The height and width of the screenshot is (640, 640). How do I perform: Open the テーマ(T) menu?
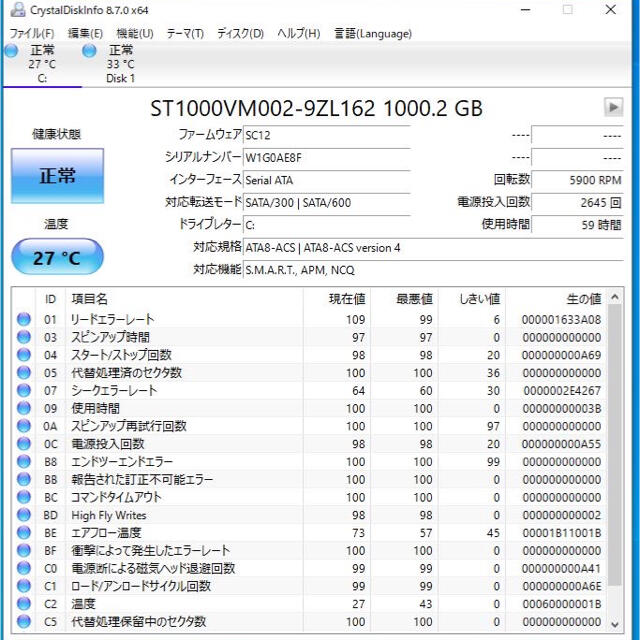coord(185,33)
